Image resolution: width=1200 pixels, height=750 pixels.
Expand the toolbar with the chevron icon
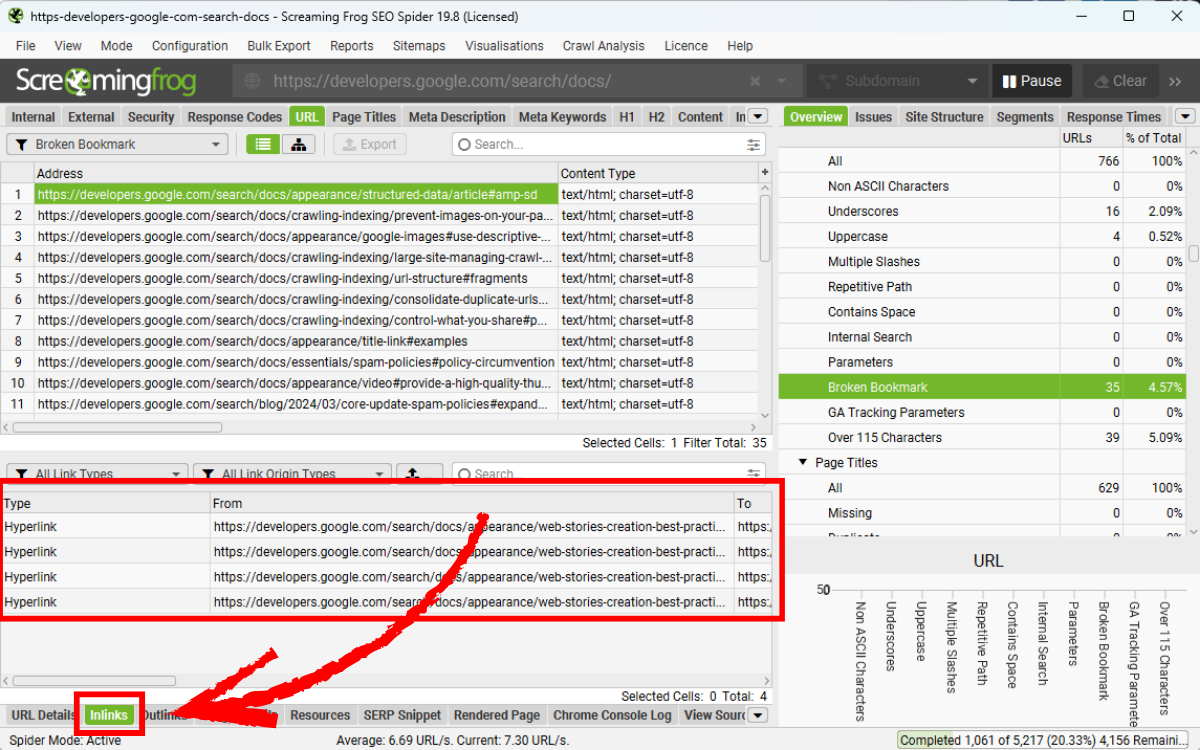pos(1176,80)
